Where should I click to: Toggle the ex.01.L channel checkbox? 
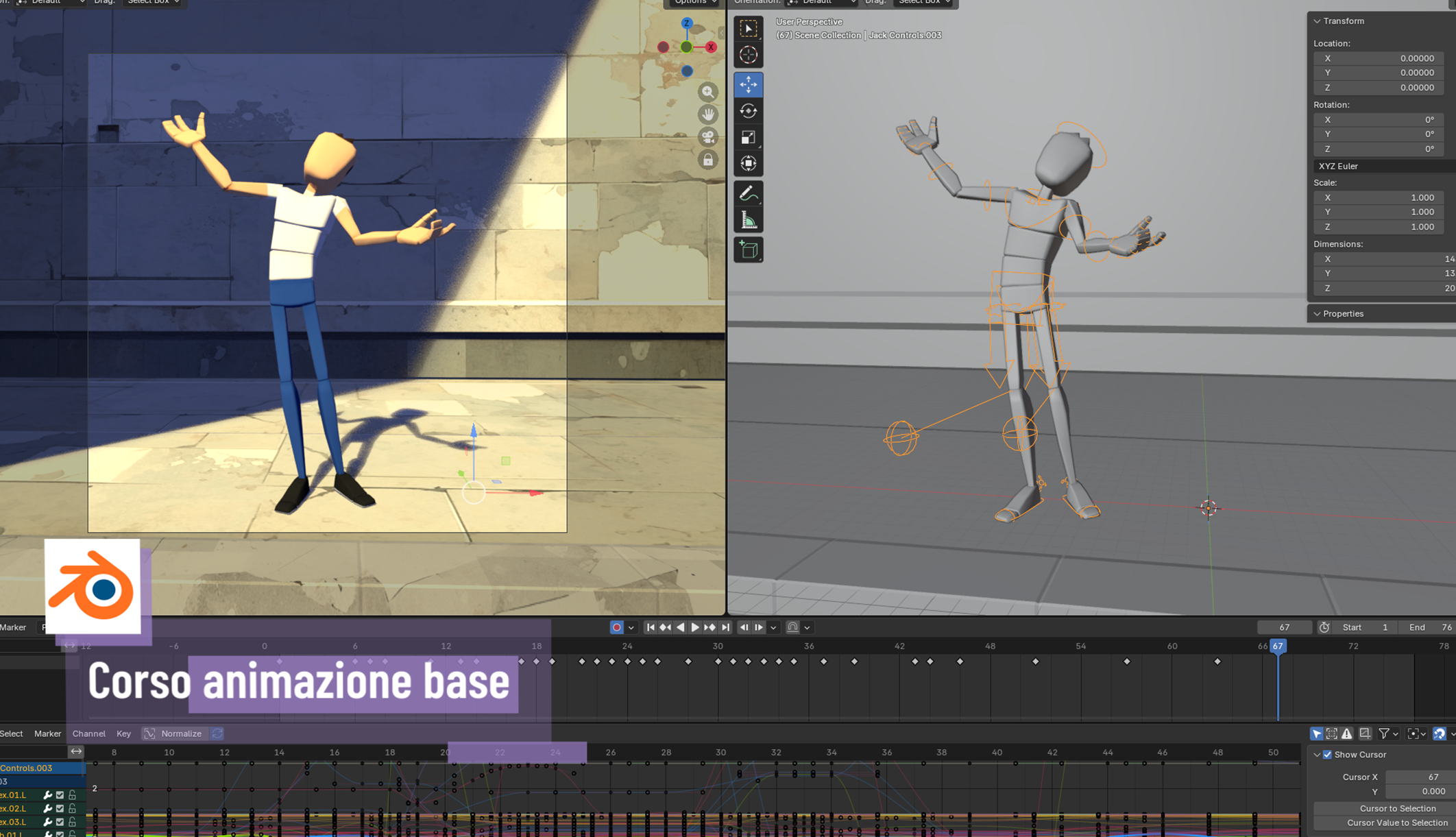[x=60, y=795]
